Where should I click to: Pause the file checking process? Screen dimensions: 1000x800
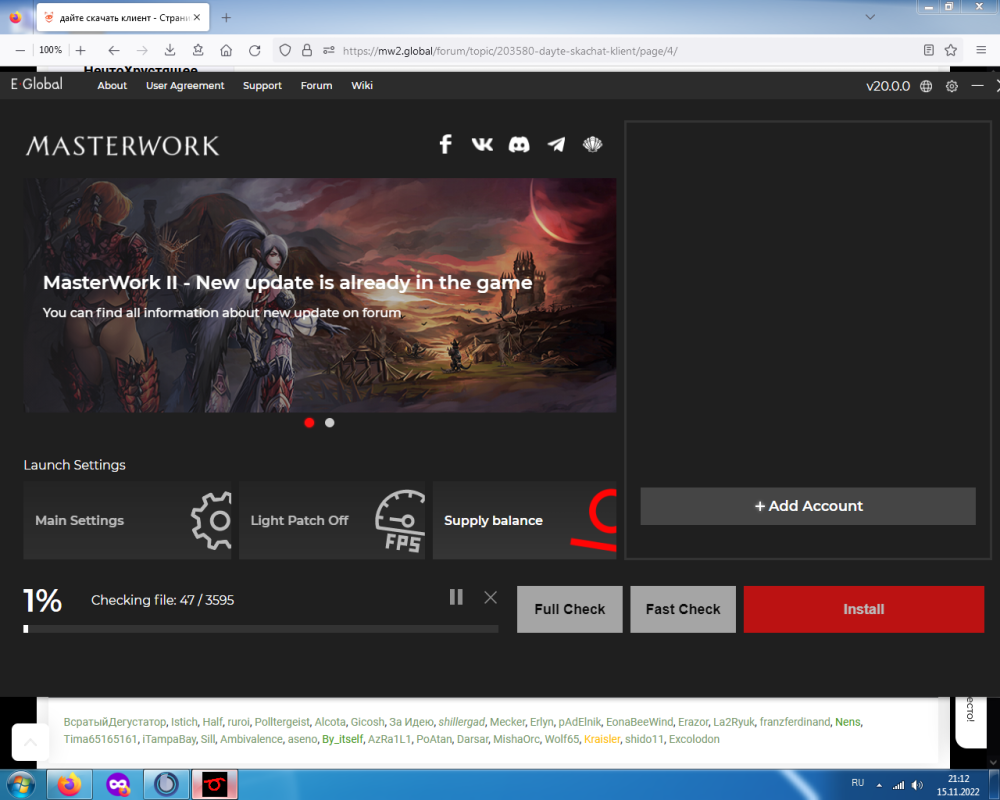[x=456, y=597]
